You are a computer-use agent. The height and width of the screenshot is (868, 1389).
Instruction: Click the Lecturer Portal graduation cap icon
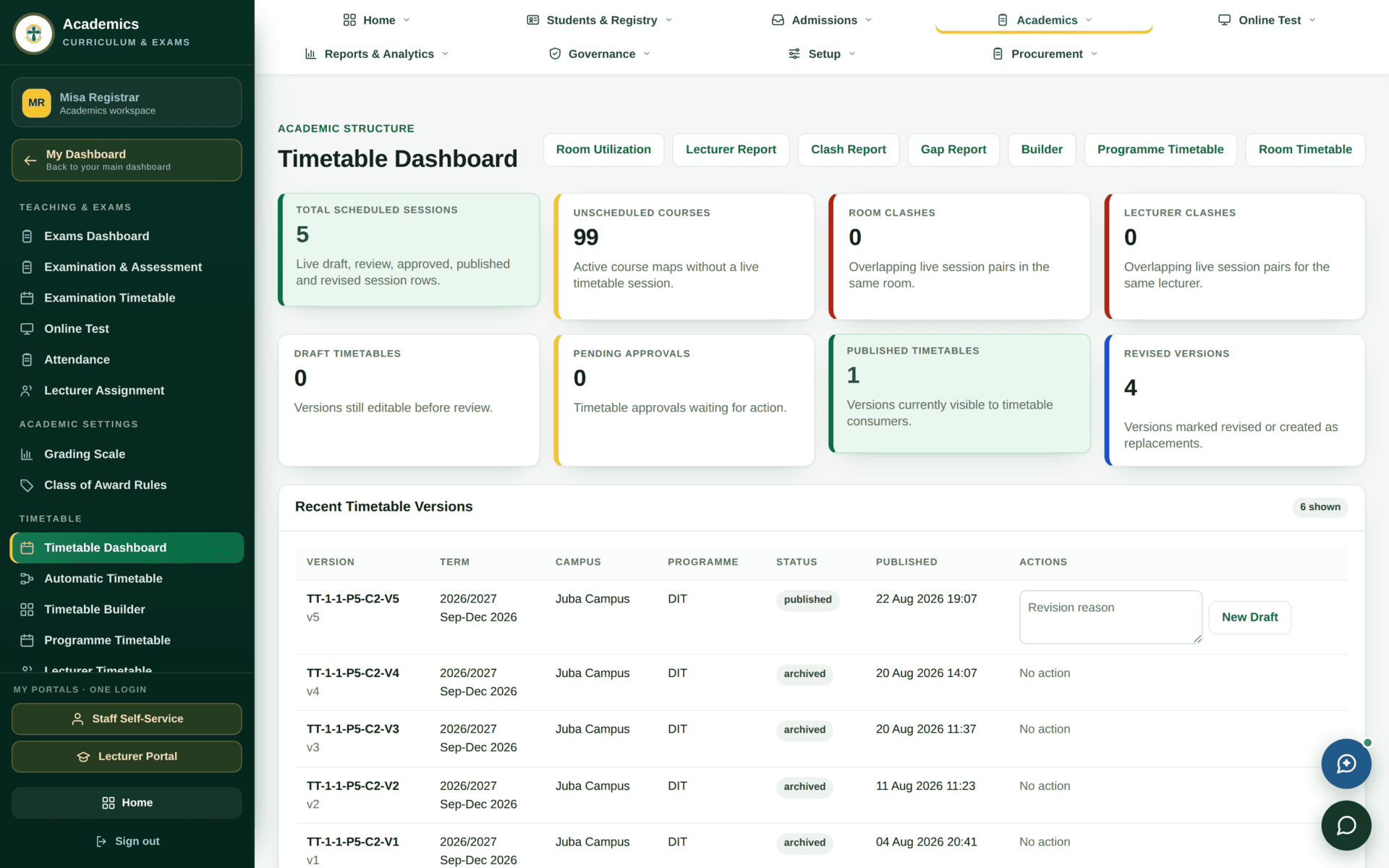tap(83, 757)
